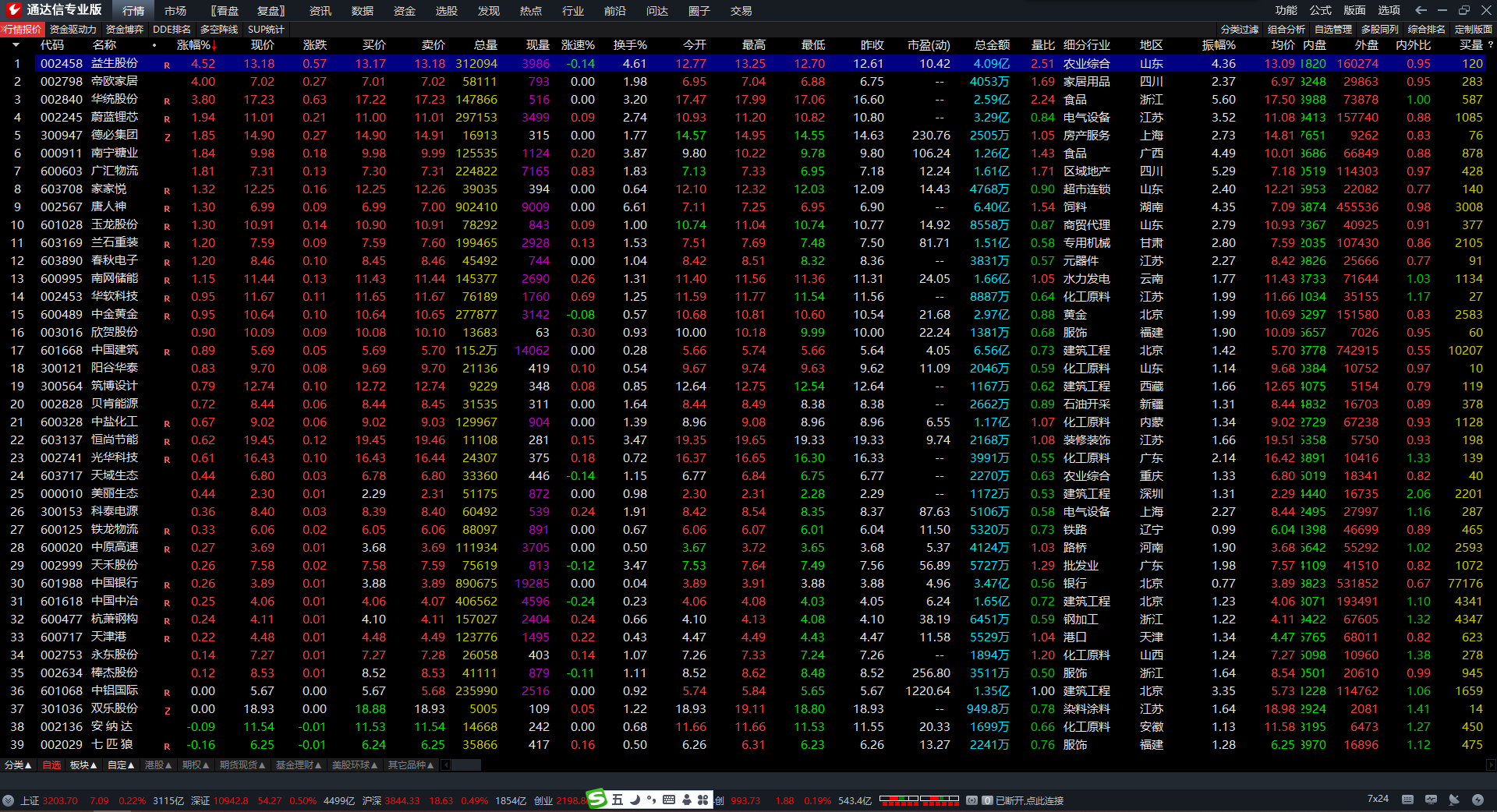Click the Z marker beside 双乐股份
This screenshot has height=812, width=1497.
click(167, 711)
